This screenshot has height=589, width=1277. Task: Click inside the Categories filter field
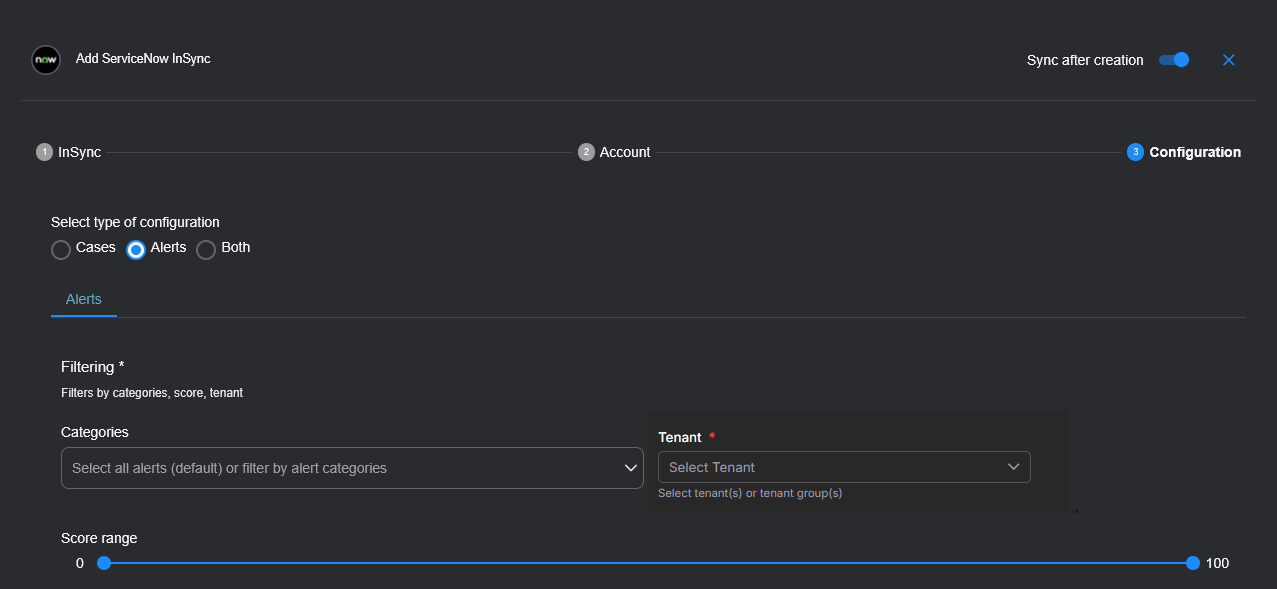point(340,468)
